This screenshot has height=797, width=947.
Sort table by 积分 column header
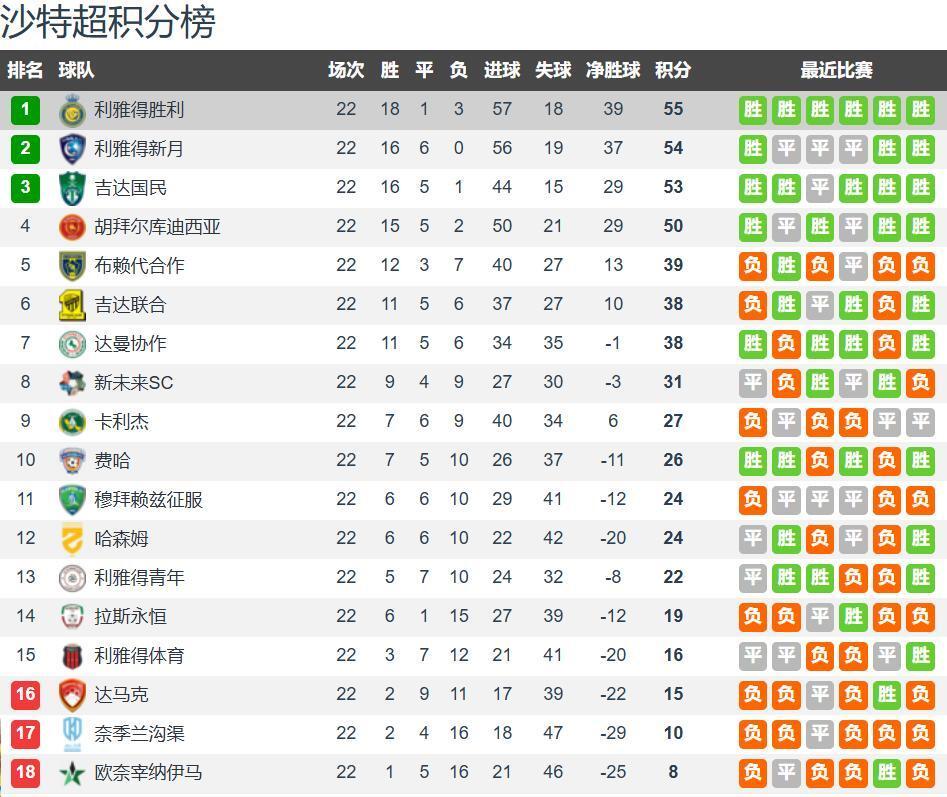[672, 70]
